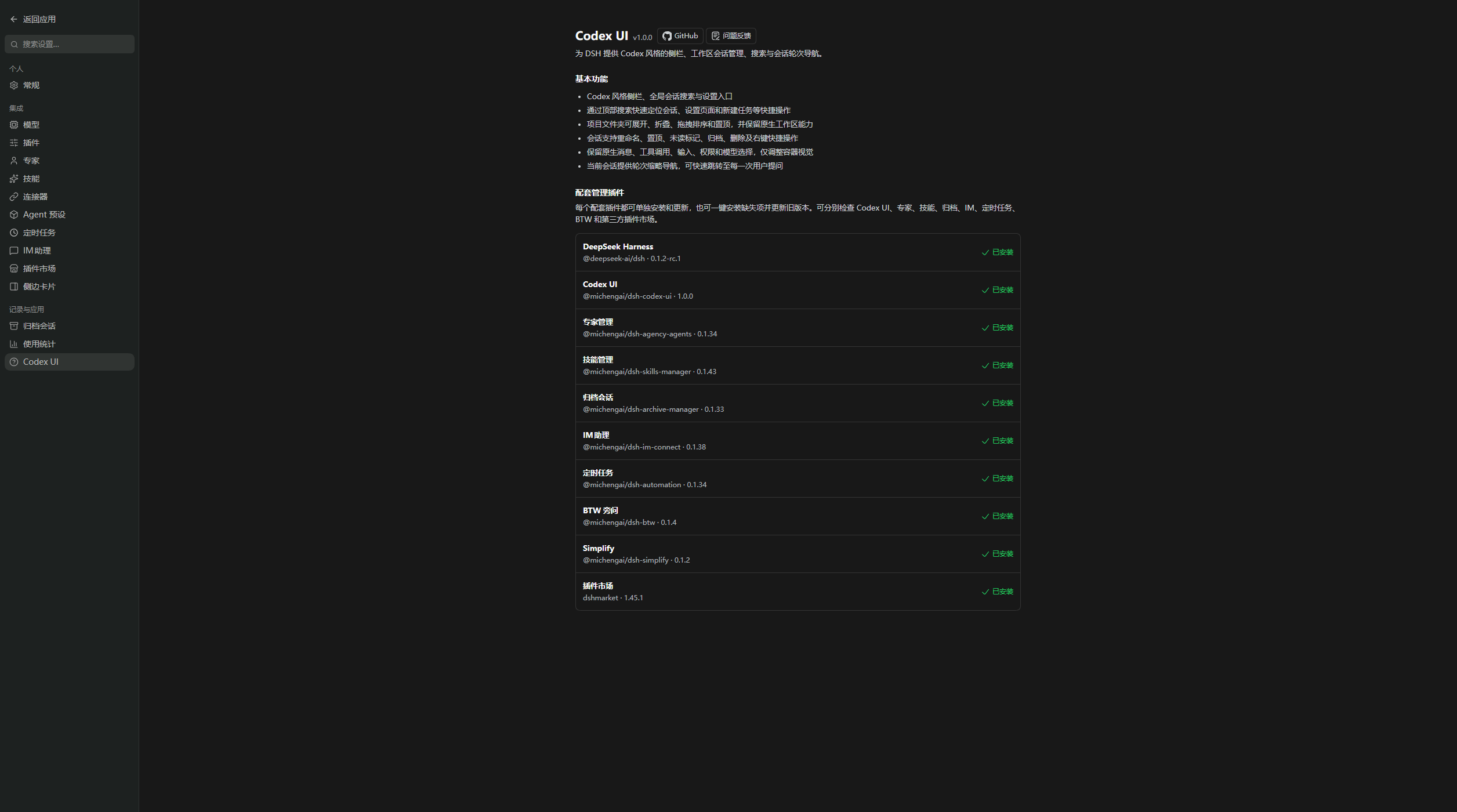Click the 定时任务 clock icon

[x=14, y=233]
